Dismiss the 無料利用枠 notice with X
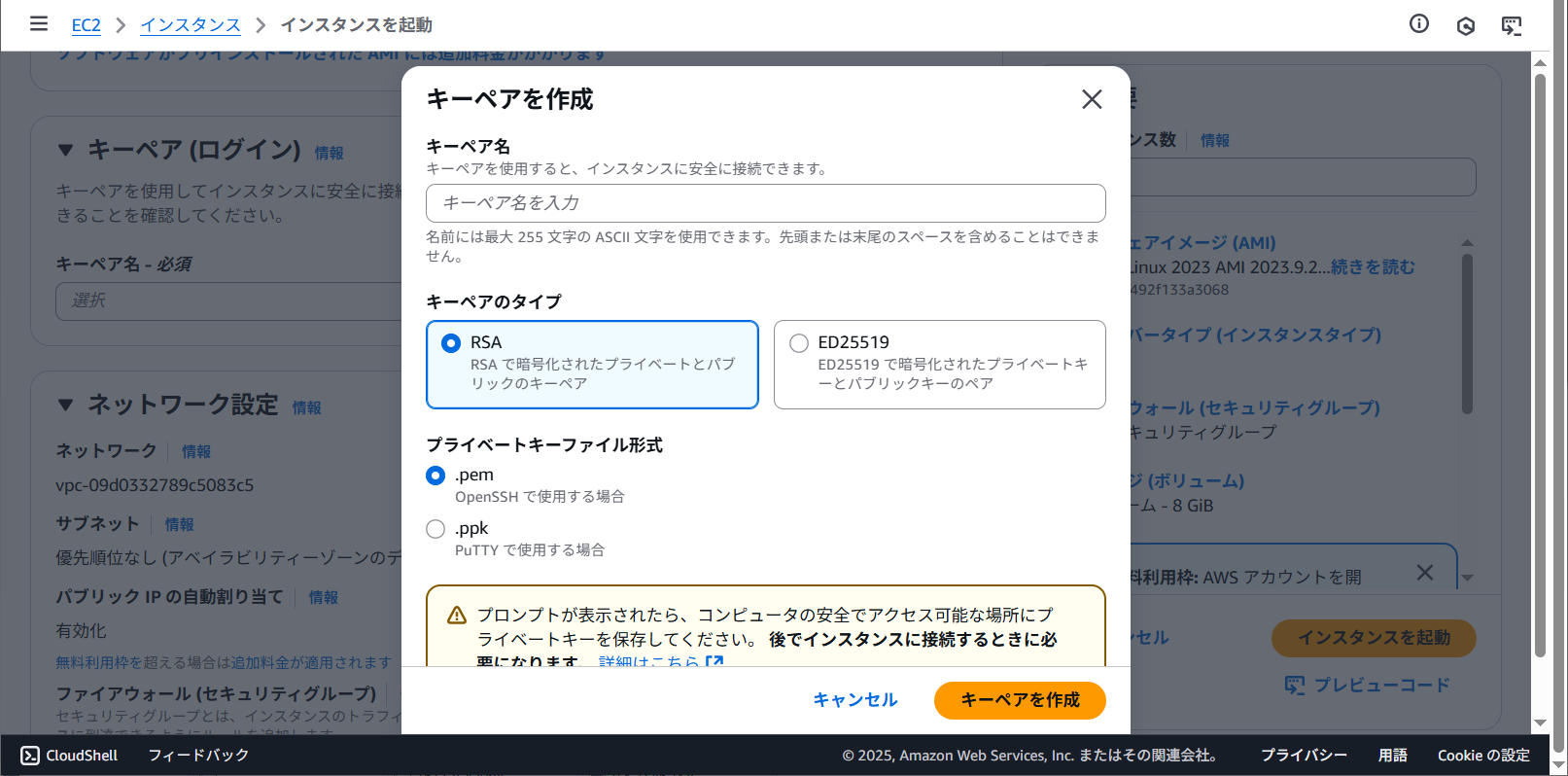Viewport: 1568px width, 776px height. (x=1424, y=573)
